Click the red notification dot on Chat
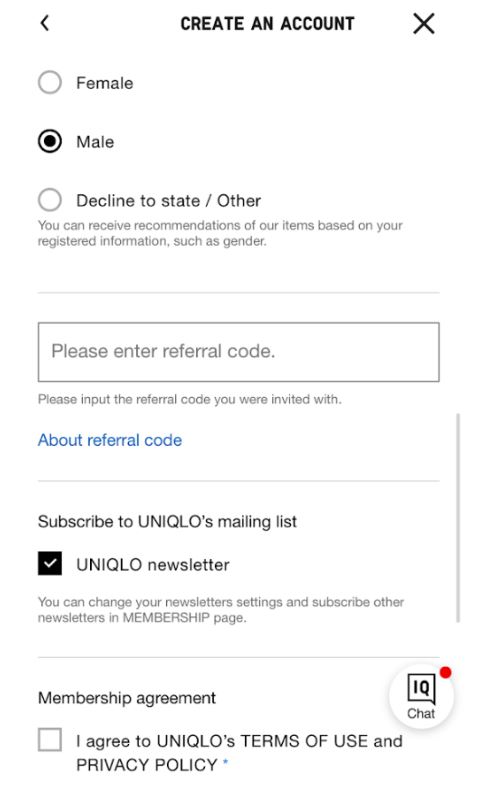The width and height of the screenshot is (485, 805). (x=445, y=672)
